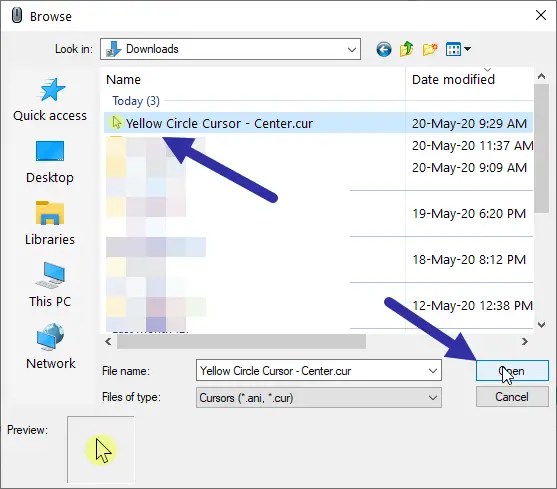Screen dimensions: 557x489
Task: Click the horizontal scrollbar thumb
Action: point(242,342)
